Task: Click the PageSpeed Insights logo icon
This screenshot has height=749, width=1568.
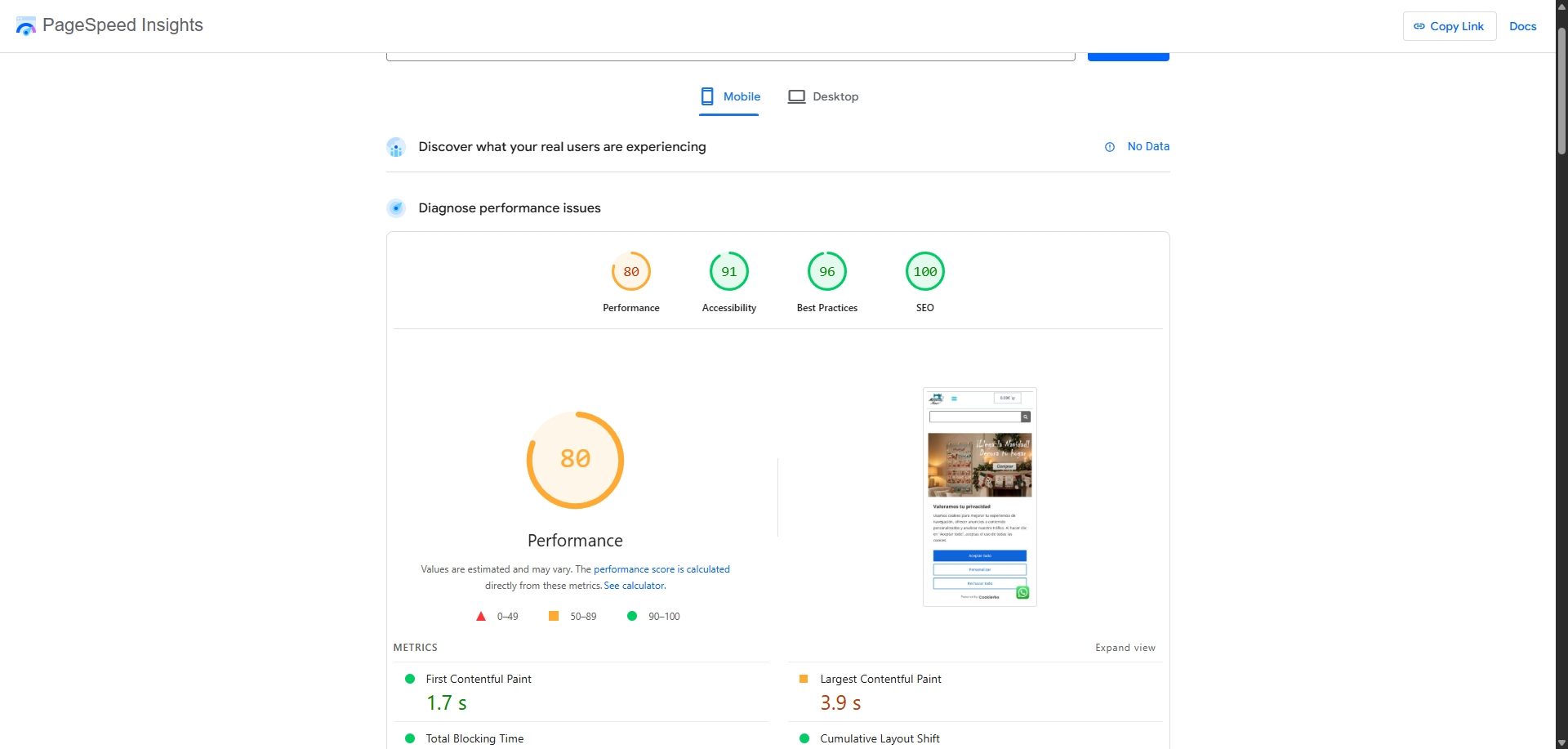Action: pos(25,26)
